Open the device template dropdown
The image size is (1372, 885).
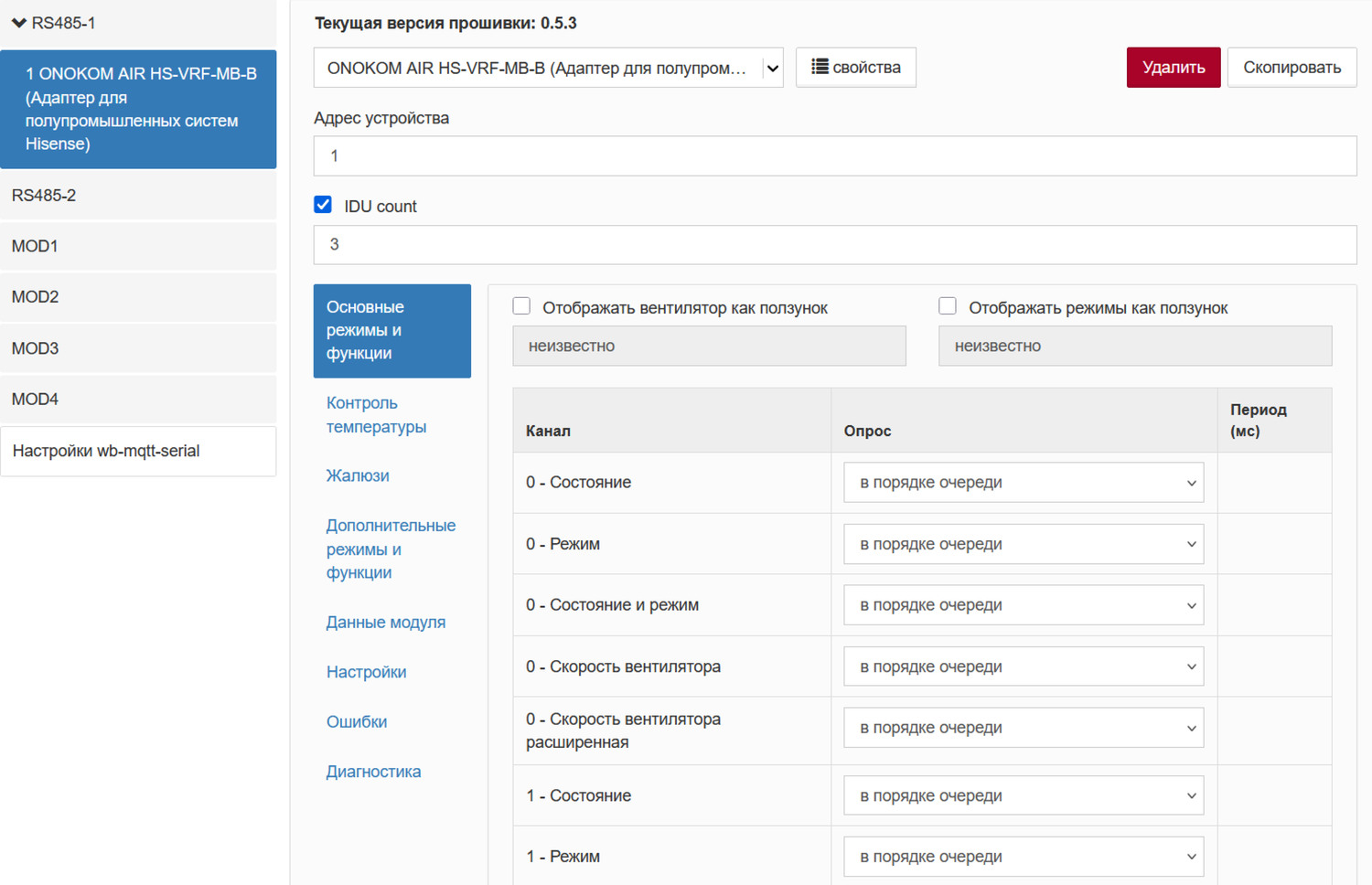(548, 69)
